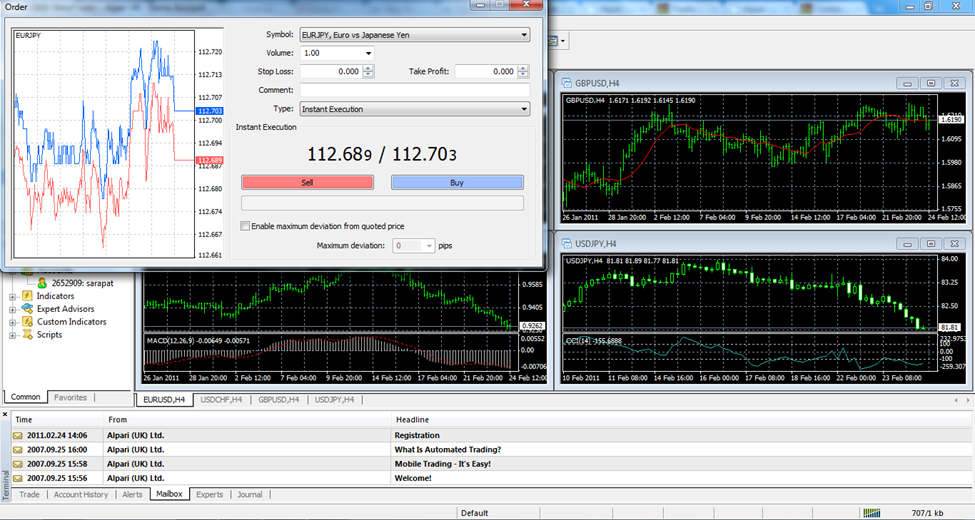Click envelope icon of What Is Automated Trading mail

coord(18,450)
